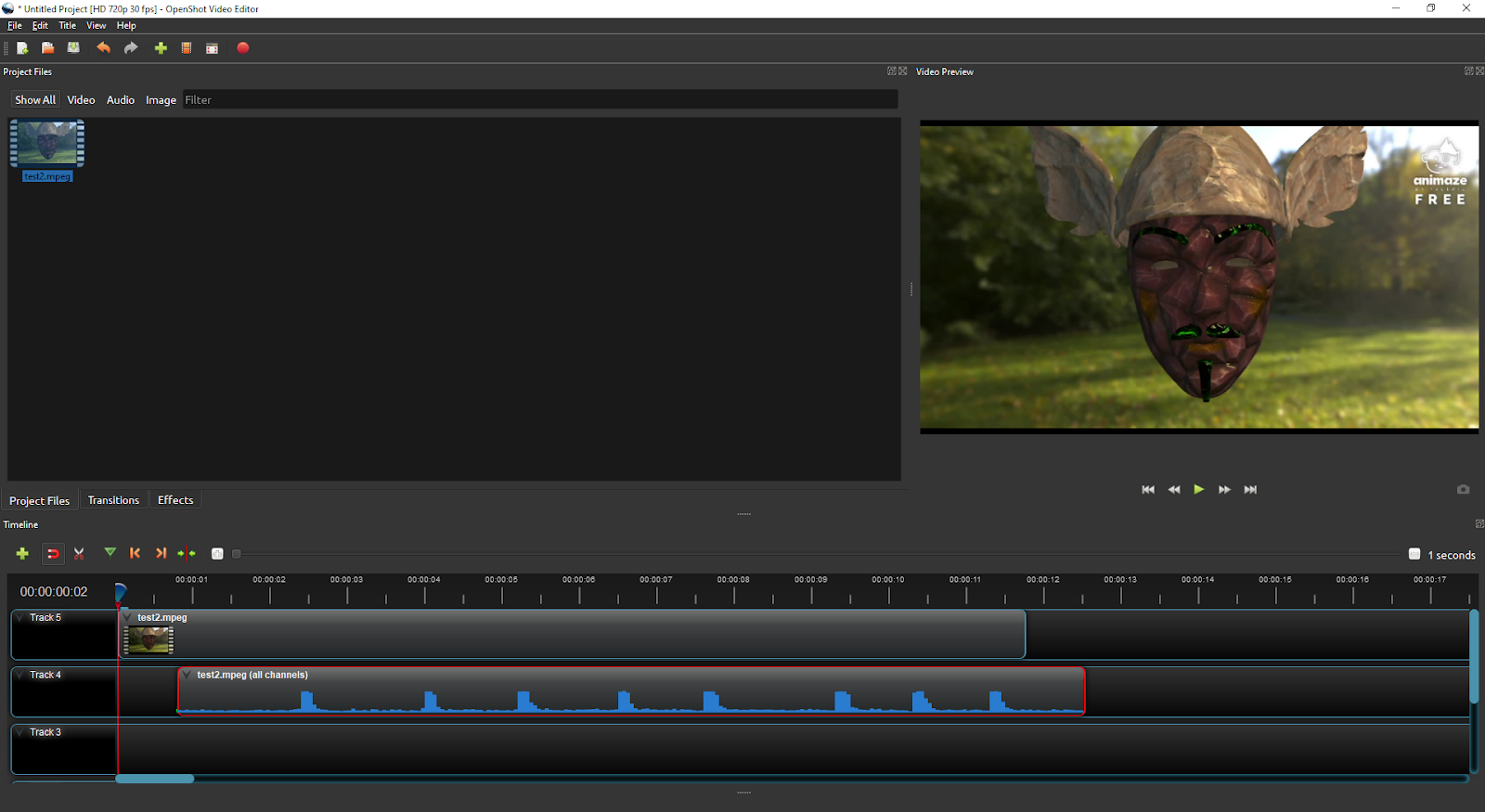1485x812 pixels.
Task: Open the Track 4 dropdown arrow
Action: coord(20,676)
